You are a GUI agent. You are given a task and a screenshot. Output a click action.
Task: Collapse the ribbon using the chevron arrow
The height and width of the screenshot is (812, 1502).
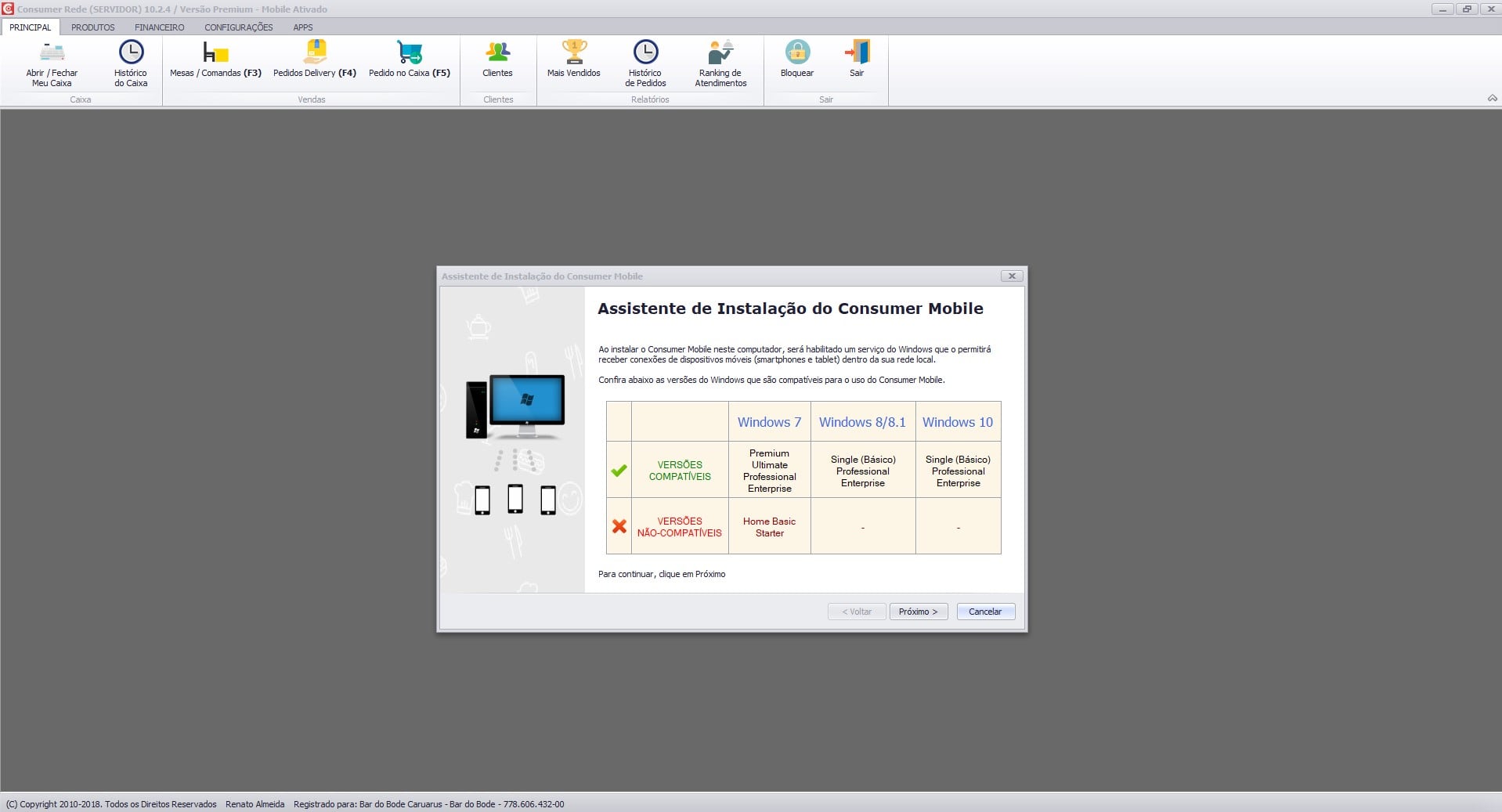click(x=1492, y=99)
